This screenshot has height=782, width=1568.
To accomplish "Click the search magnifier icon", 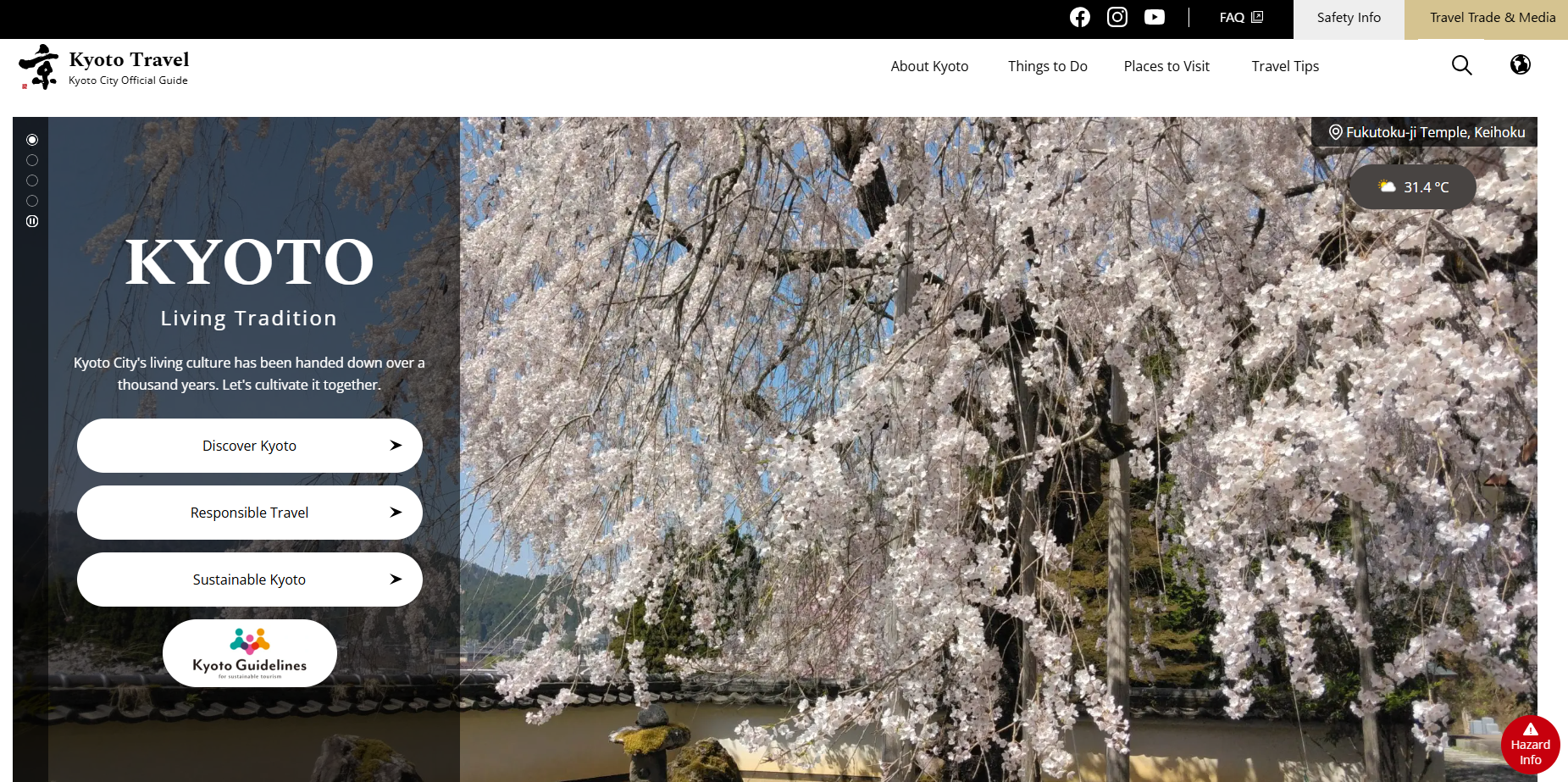I will [x=1461, y=65].
